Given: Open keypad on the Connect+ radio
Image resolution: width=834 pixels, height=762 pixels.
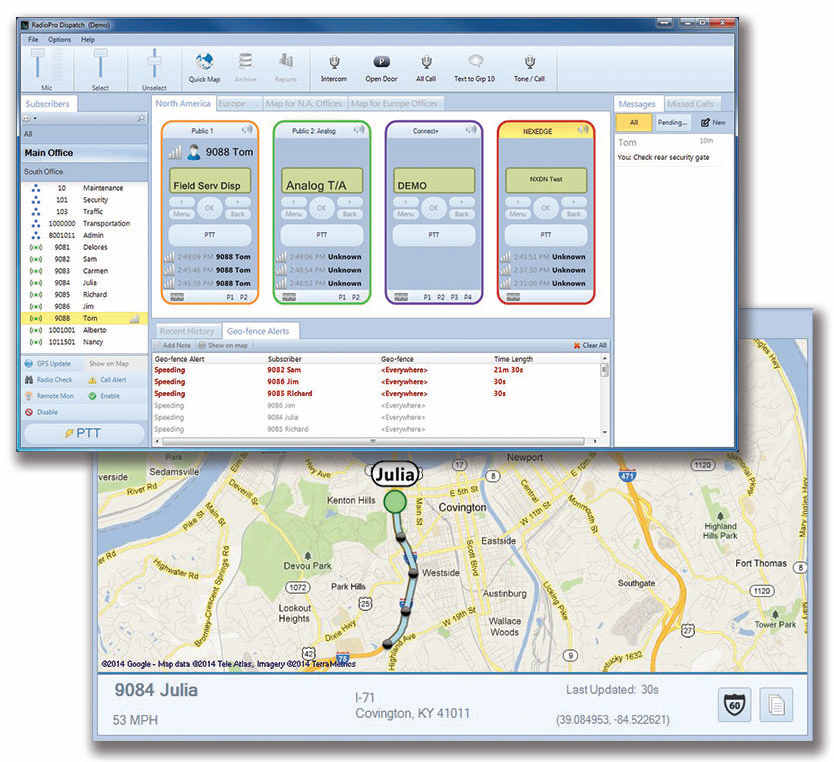Looking at the screenshot, I should click(x=402, y=297).
